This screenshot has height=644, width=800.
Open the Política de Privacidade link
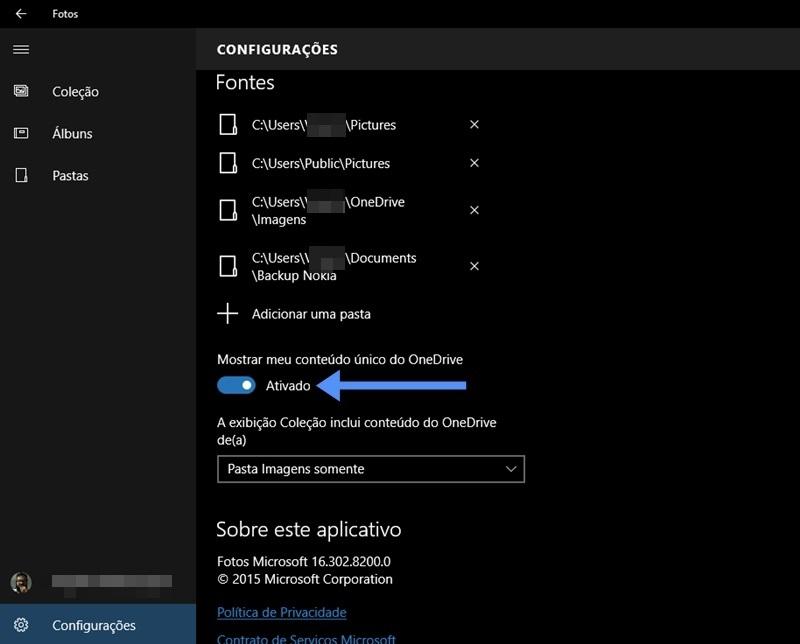pos(281,612)
